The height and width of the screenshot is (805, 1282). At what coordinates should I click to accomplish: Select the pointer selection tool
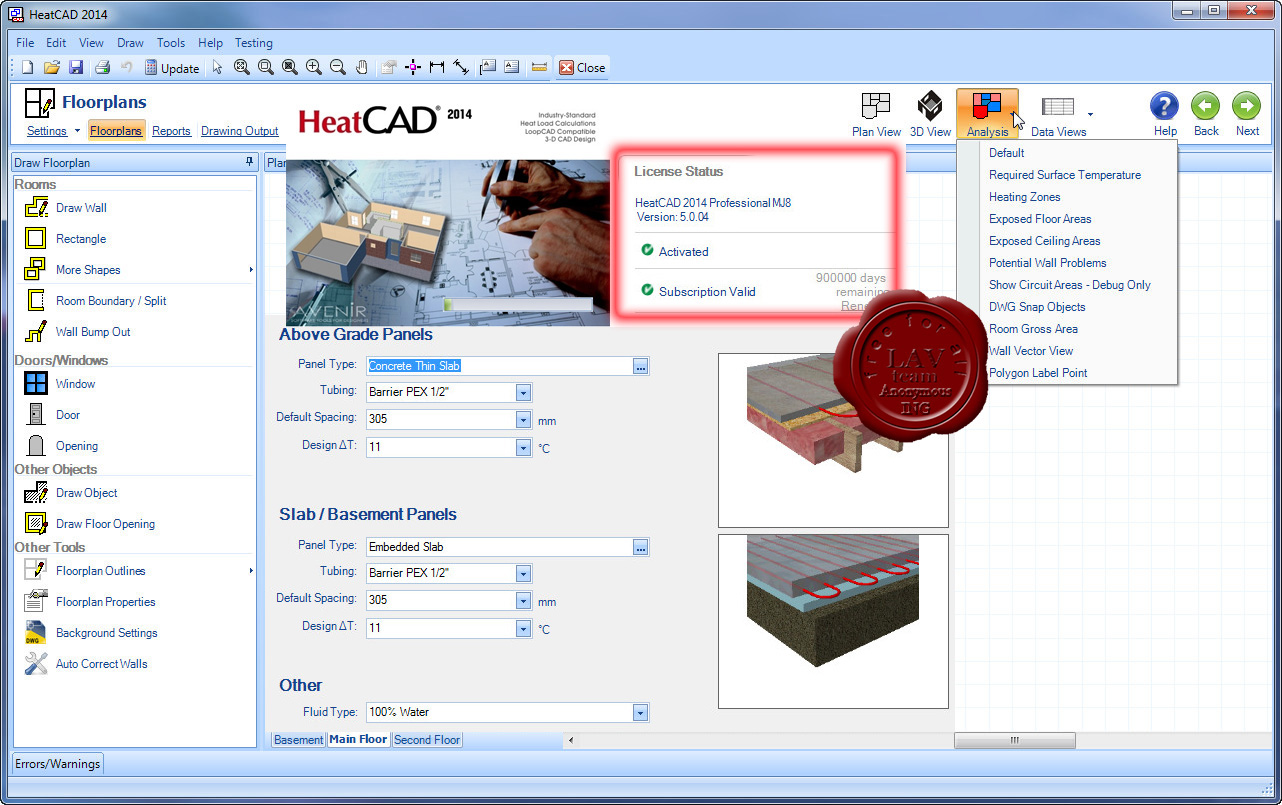click(x=217, y=68)
